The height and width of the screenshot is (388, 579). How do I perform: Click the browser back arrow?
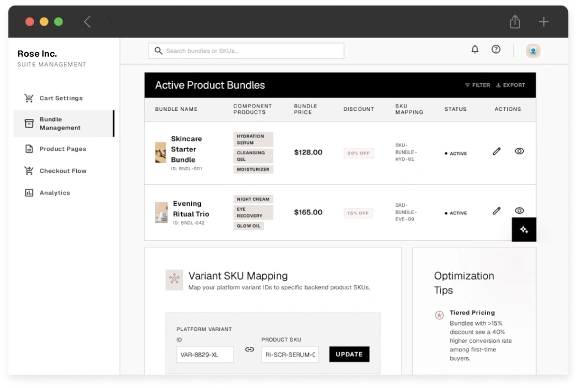tap(87, 22)
